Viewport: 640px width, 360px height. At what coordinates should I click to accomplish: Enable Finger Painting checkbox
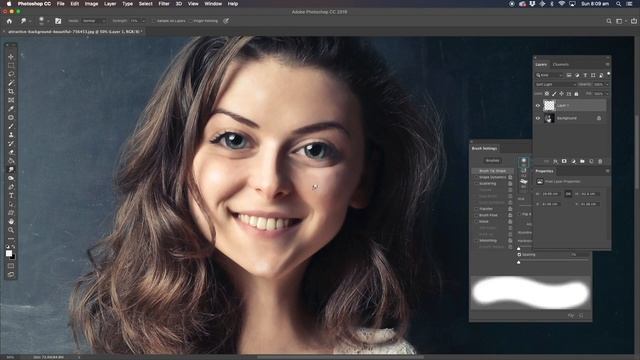coord(190,21)
